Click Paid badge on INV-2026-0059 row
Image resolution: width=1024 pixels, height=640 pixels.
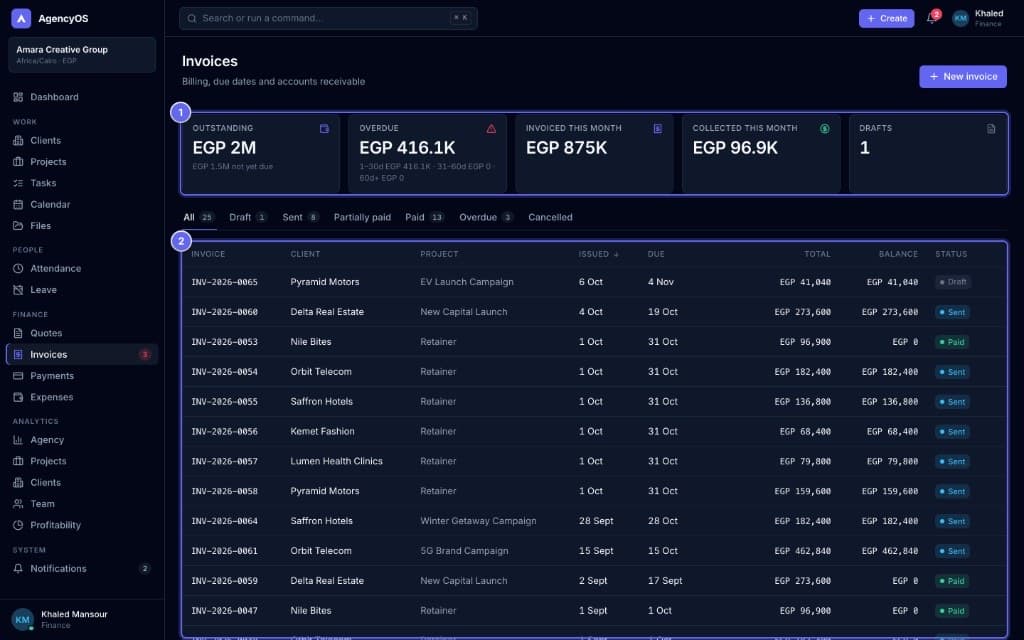(x=952, y=581)
